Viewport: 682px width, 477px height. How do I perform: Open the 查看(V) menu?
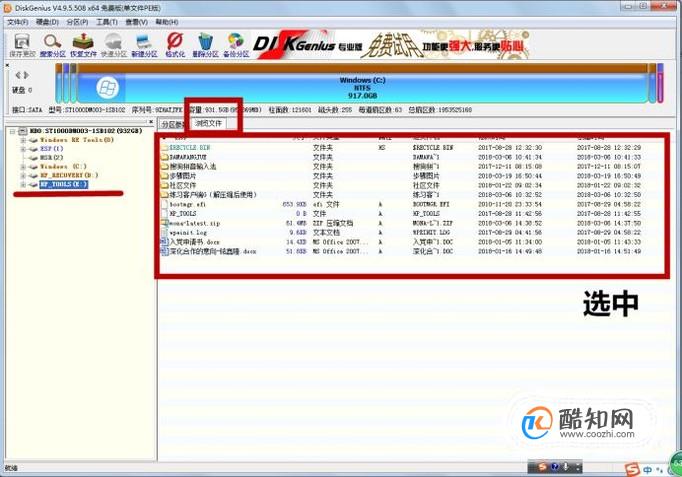coord(137,22)
